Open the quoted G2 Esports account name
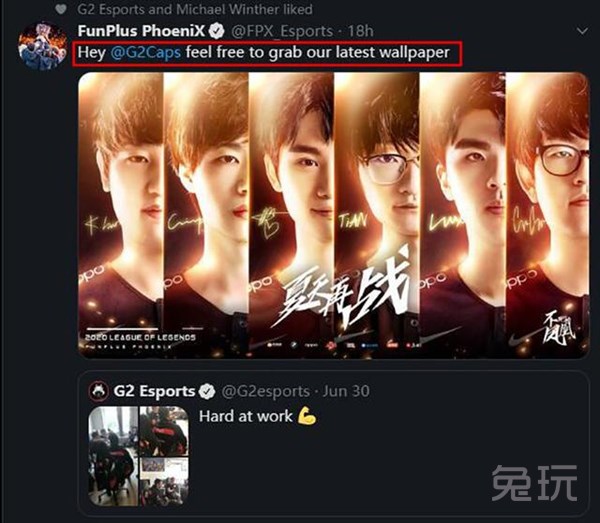 [x=154, y=391]
